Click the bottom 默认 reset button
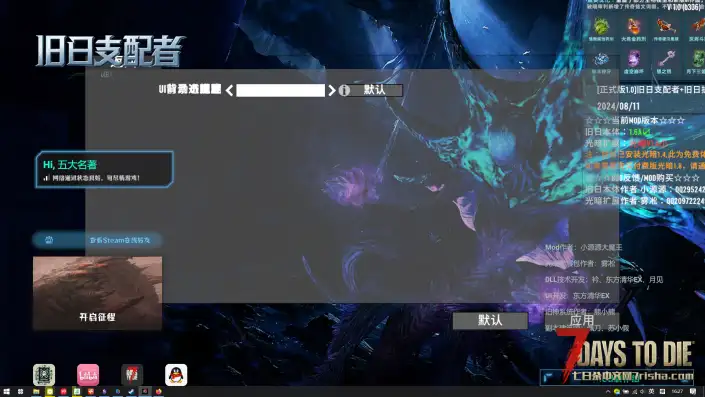The image size is (705, 397). 490,321
